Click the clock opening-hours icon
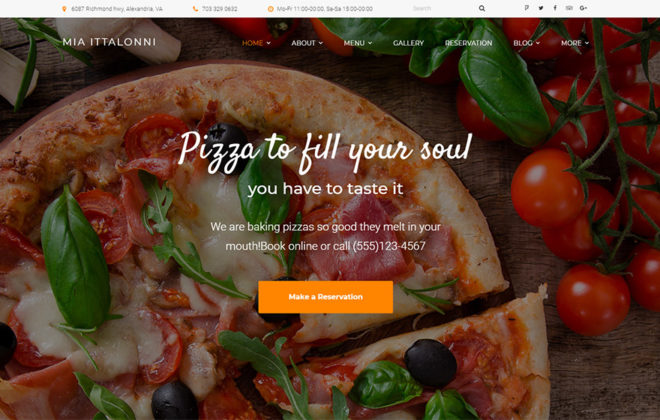Viewport: 660px width, 420px height. (x=271, y=9)
